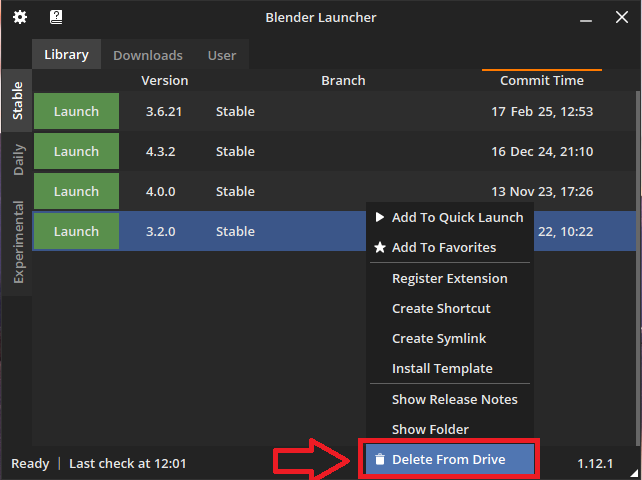Sort builds by the Version column header

165,80
